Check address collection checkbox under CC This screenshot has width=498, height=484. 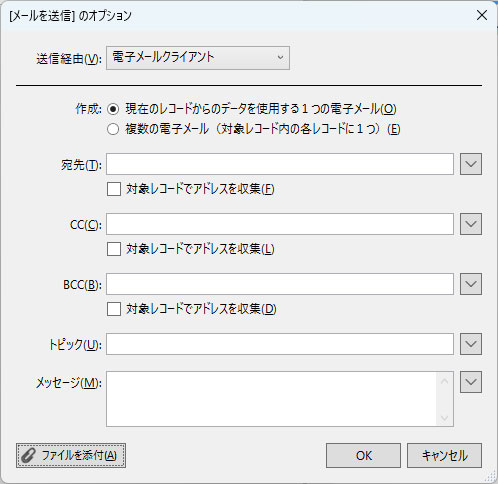114,249
